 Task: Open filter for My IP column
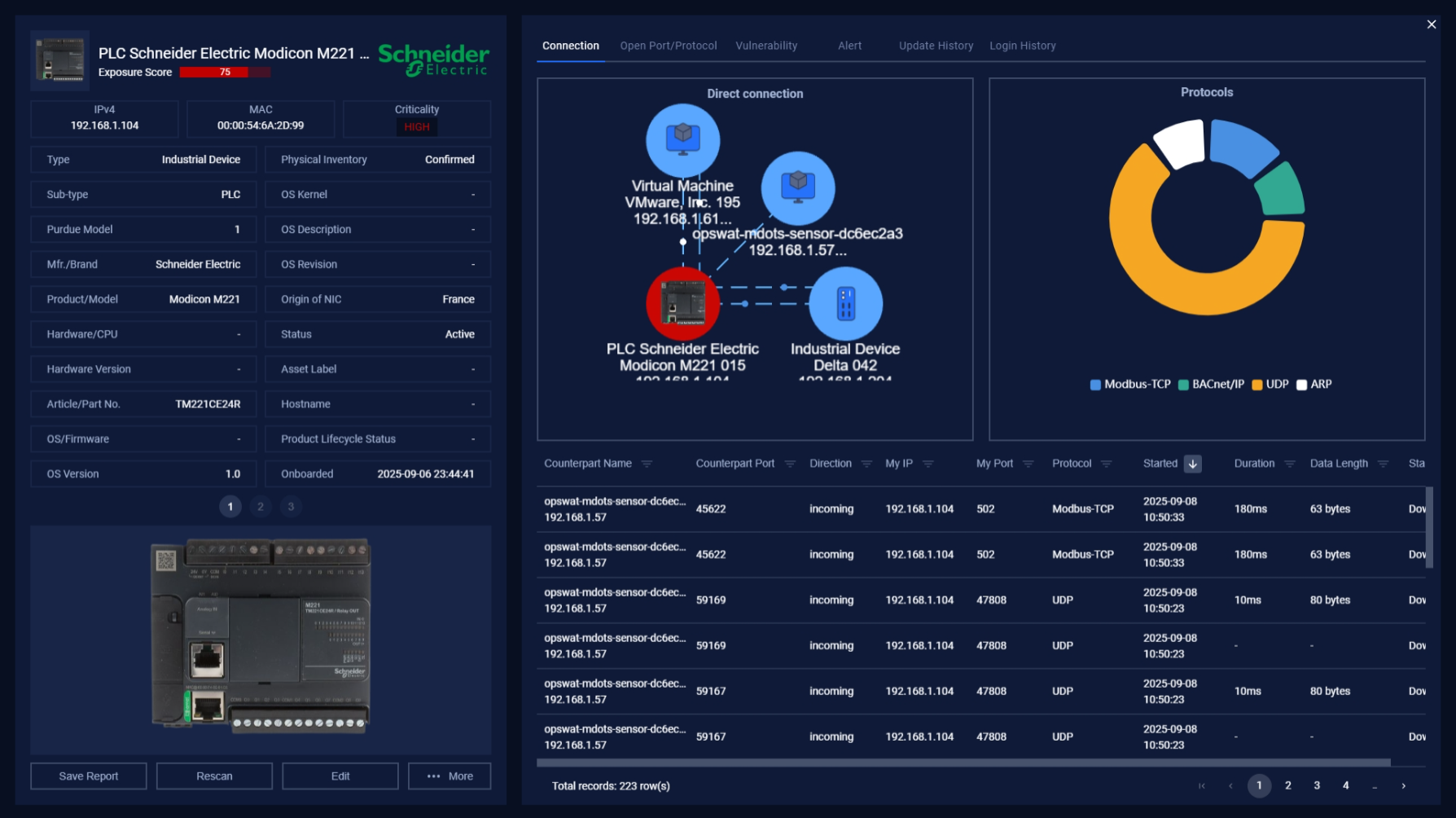pyautogui.click(x=928, y=464)
